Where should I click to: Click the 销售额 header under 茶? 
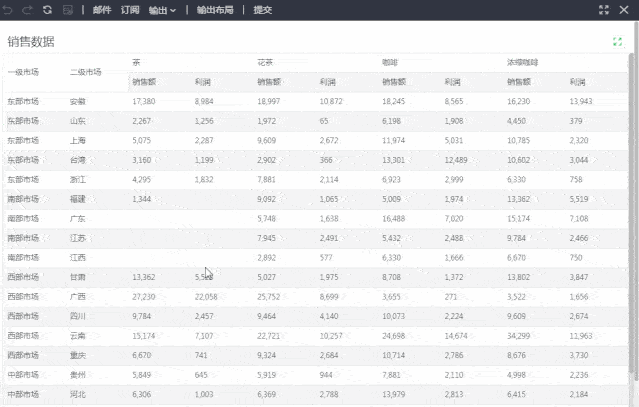pos(144,82)
